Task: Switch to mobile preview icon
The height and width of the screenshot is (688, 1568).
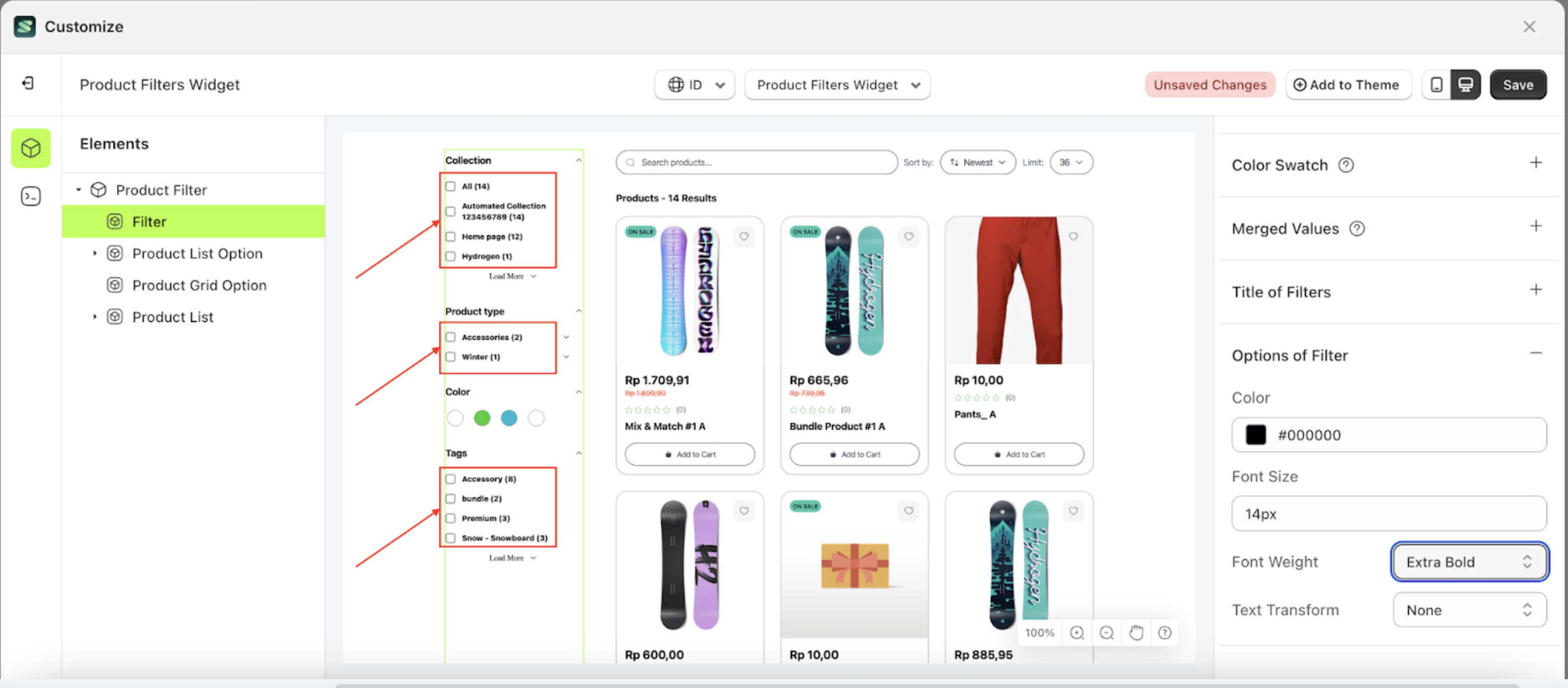Action: click(x=1436, y=85)
